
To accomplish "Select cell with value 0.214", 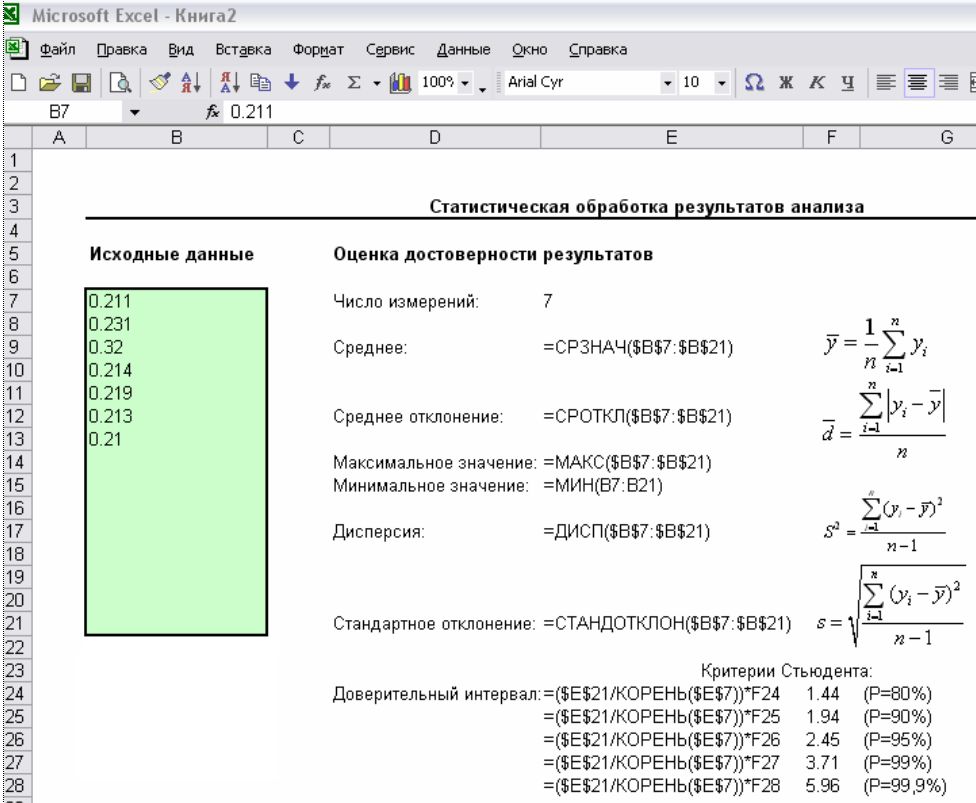I will point(177,370).
